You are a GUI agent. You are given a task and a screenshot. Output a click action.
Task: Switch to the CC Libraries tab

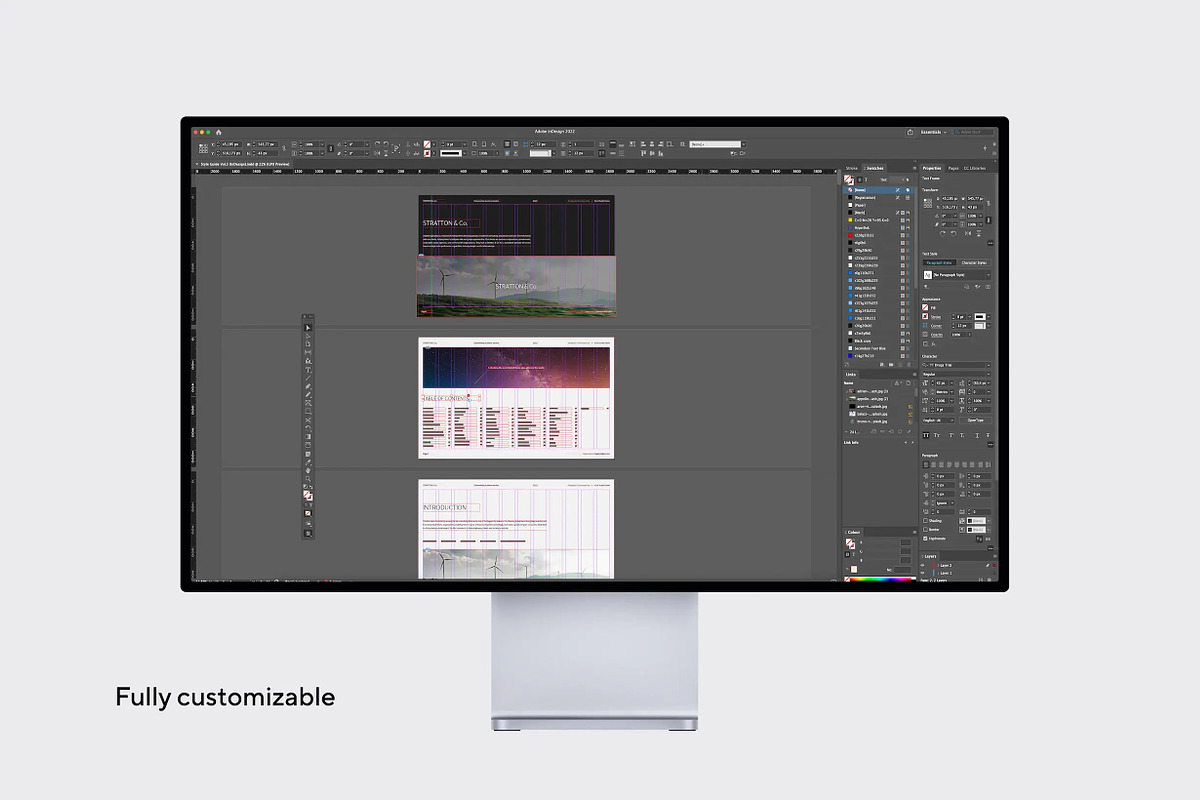click(x=975, y=168)
